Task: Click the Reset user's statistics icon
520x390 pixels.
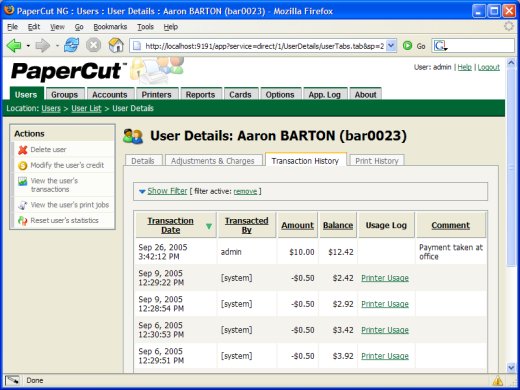Action: pyautogui.click(x=23, y=221)
